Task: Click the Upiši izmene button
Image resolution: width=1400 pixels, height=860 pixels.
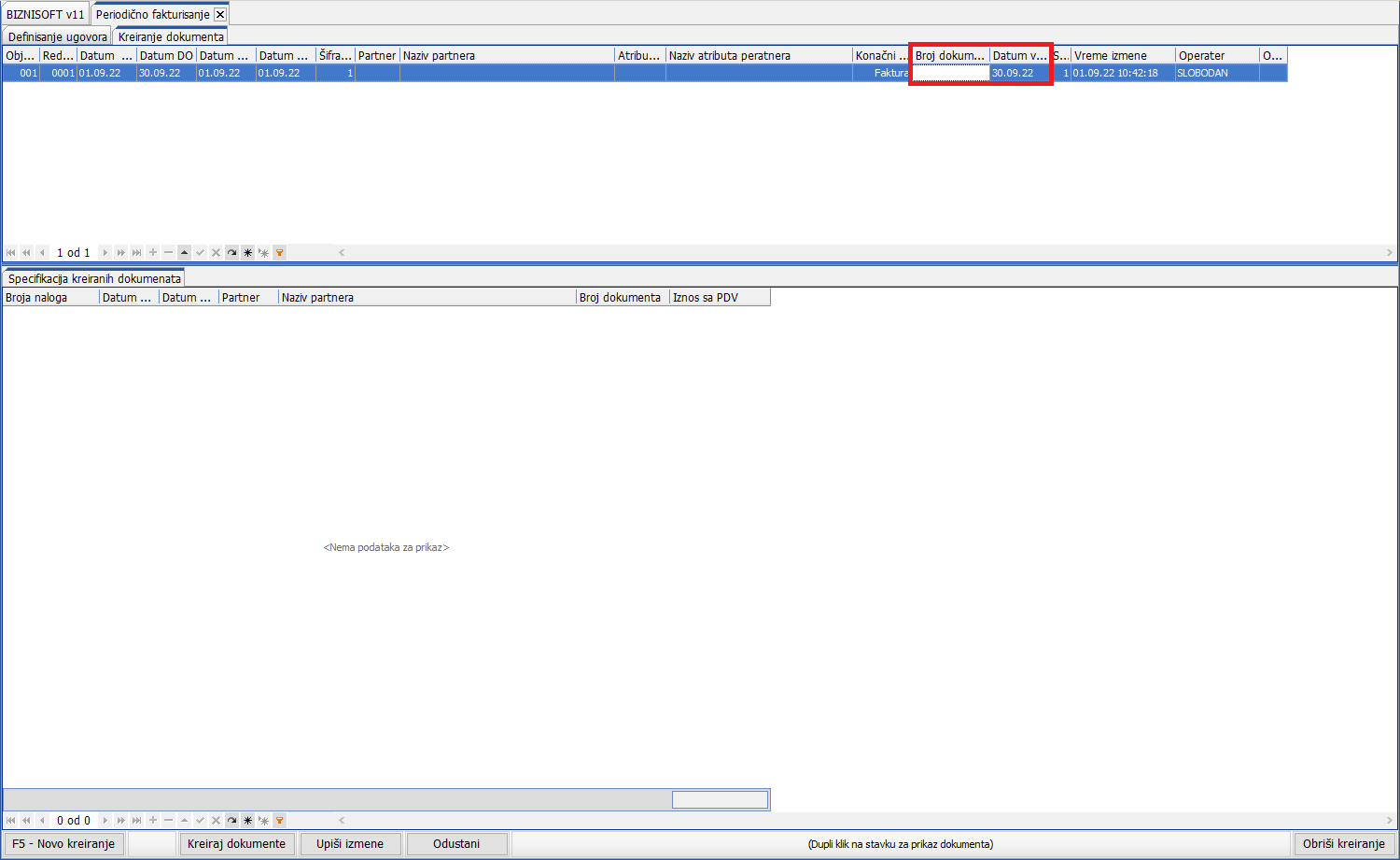Action: tap(350, 844)
